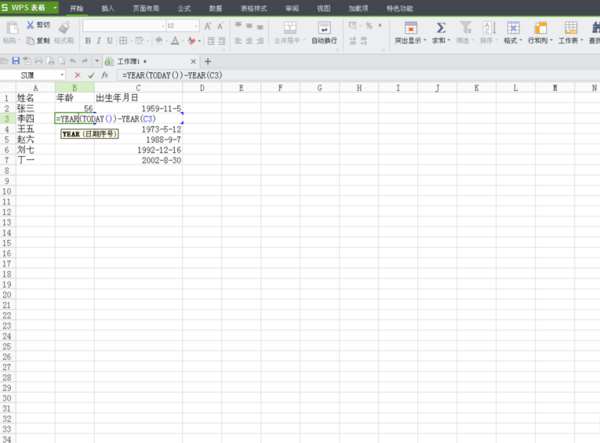Select the Format Painter brush icon
600x443 pixels.
pos(64,28)
